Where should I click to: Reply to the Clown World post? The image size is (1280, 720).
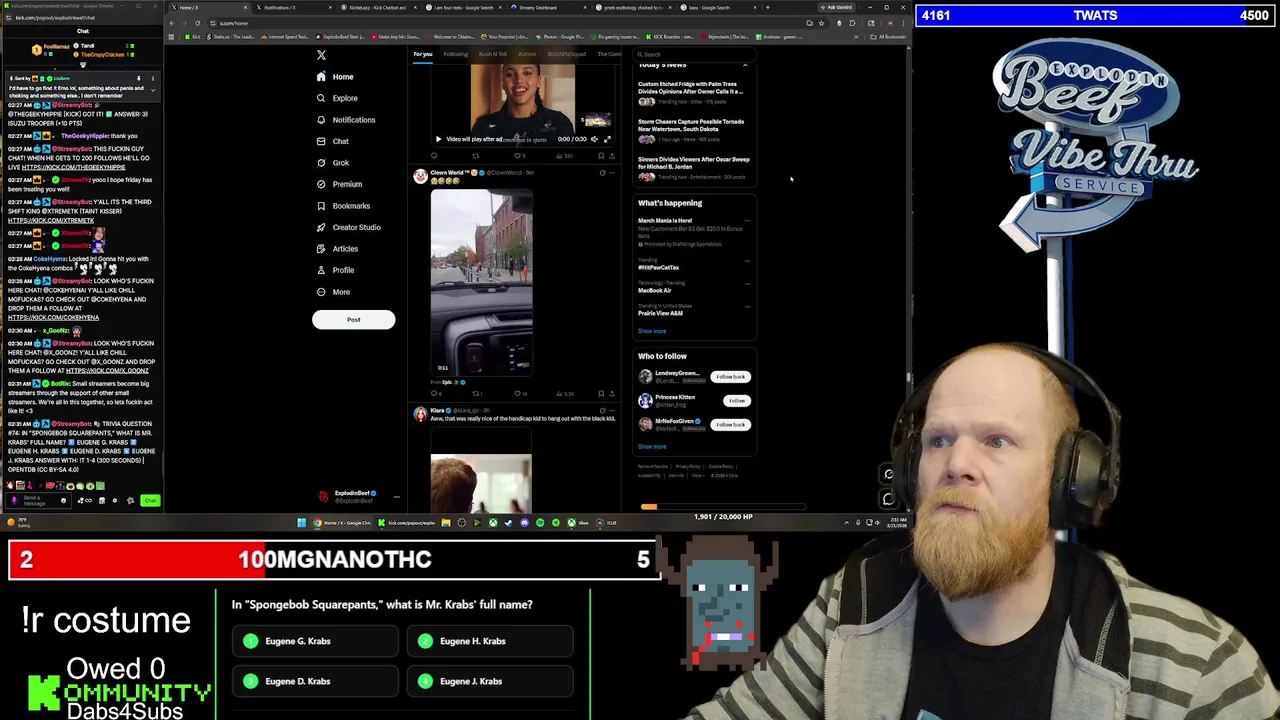coord(434,393)
